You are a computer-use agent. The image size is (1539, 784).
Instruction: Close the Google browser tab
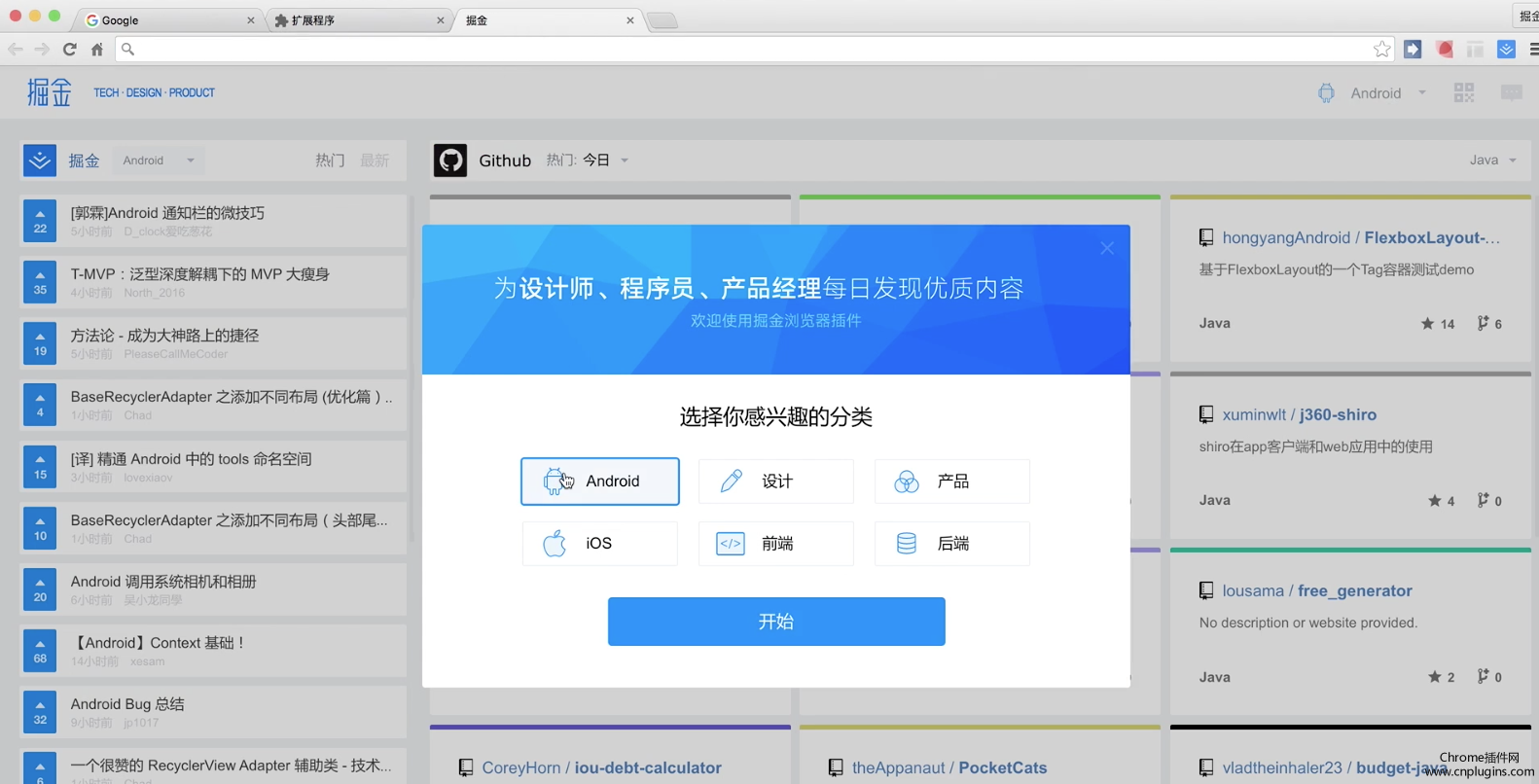point(250,20)
